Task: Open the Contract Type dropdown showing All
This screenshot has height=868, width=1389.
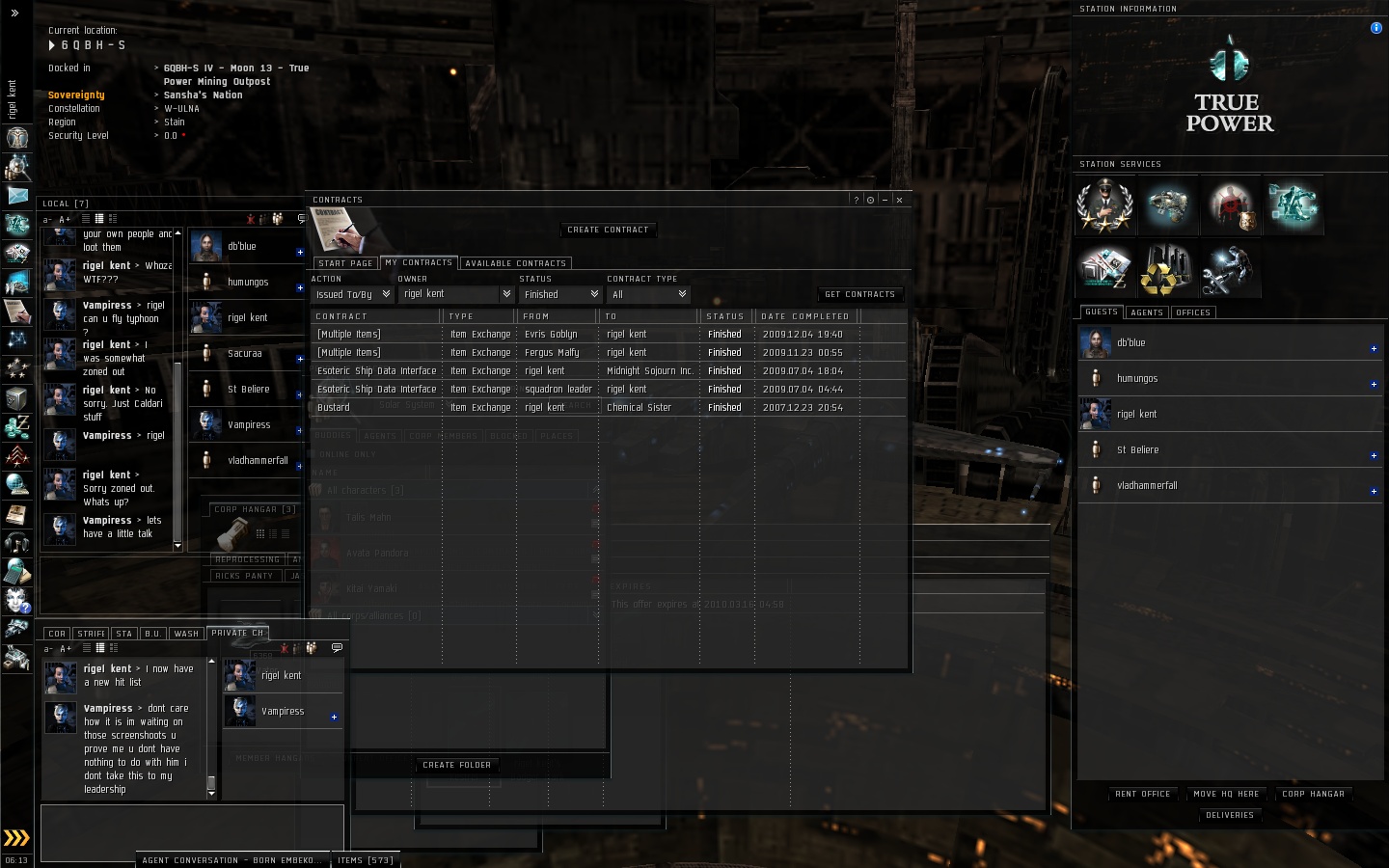Action: (x=648, y=294)
